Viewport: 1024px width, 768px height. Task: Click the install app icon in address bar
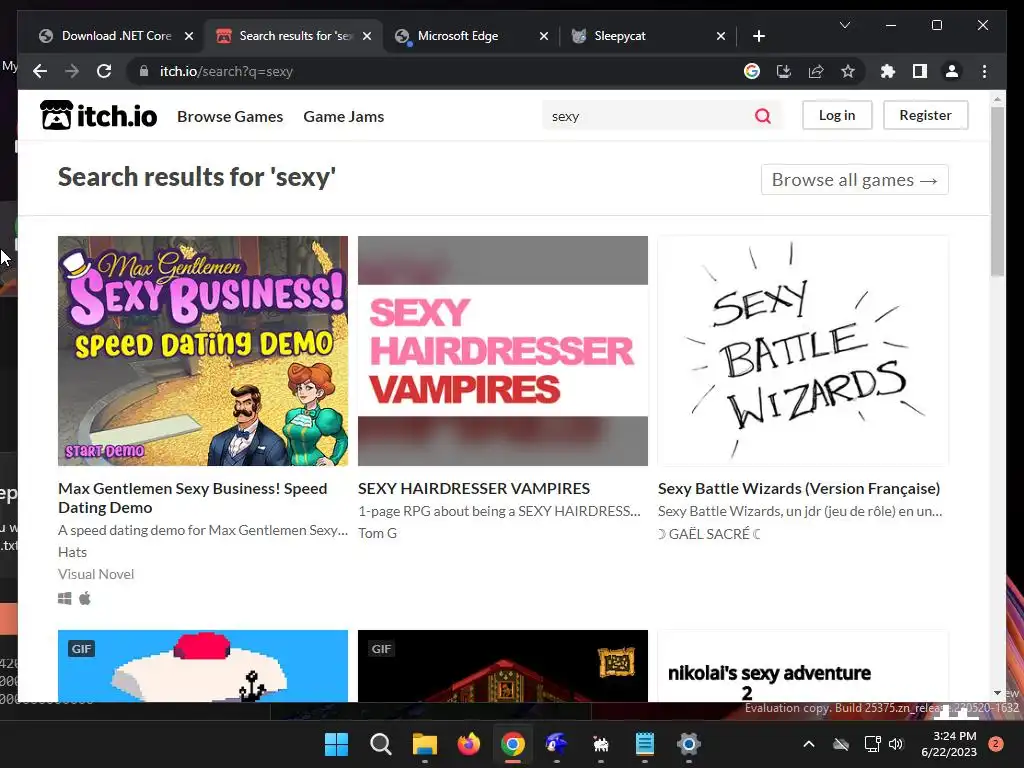[x=784, y=71]
